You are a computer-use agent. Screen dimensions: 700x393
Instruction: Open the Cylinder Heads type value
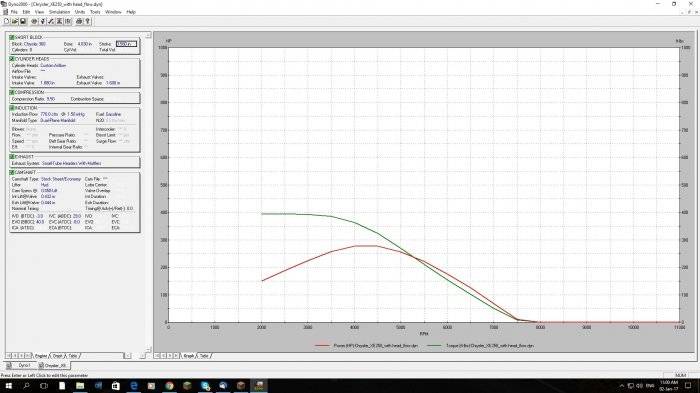[53, 66]
